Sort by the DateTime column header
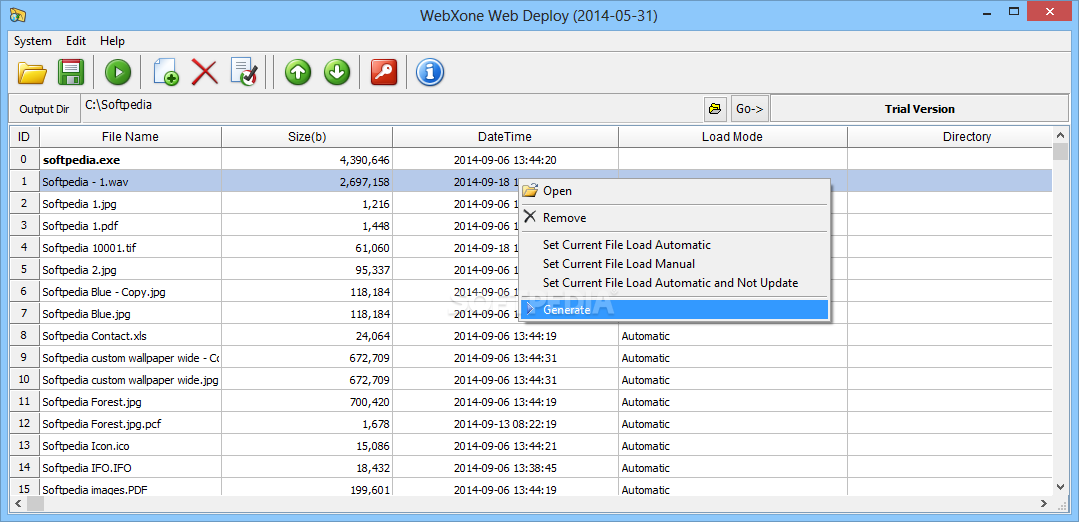Image resolution: width=1079 pixels, height=522 pixels. (x=505, y=137)
